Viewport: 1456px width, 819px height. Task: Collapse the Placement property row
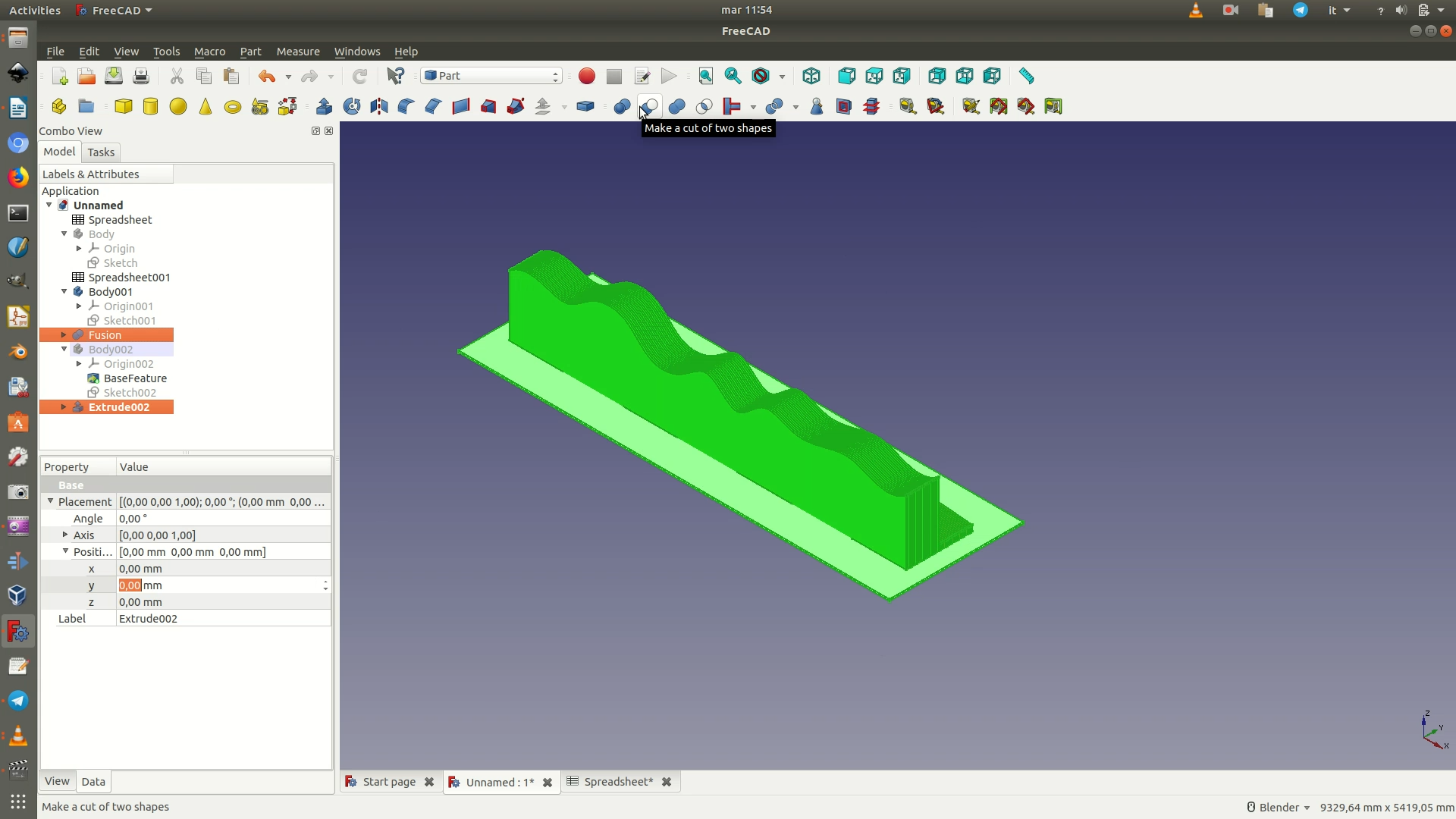click(51, 501)
